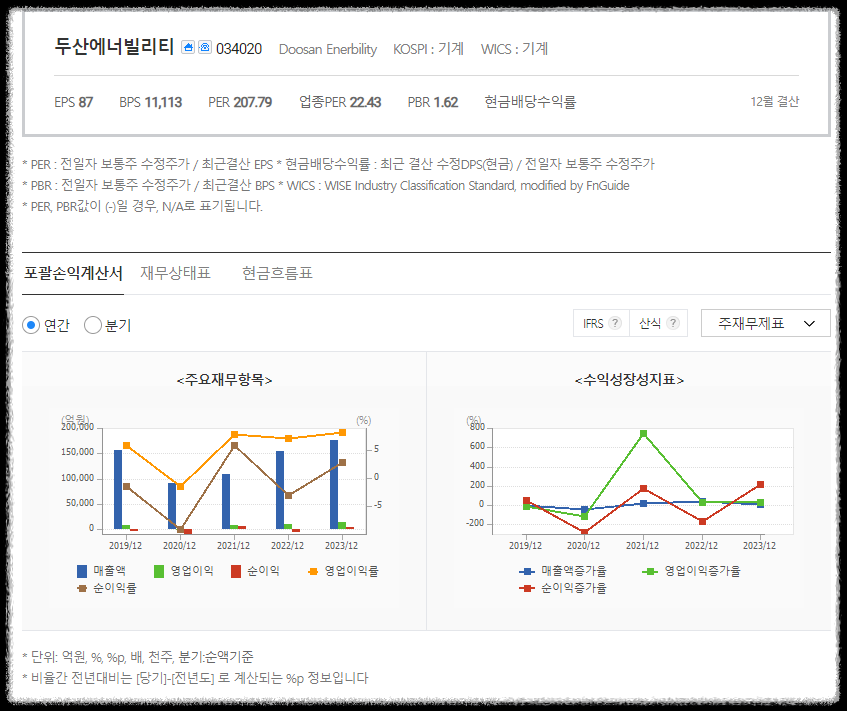This screenshot has height=711, width=847.
Task: Open the 산식 help question mark
Action: coord(673,323)
